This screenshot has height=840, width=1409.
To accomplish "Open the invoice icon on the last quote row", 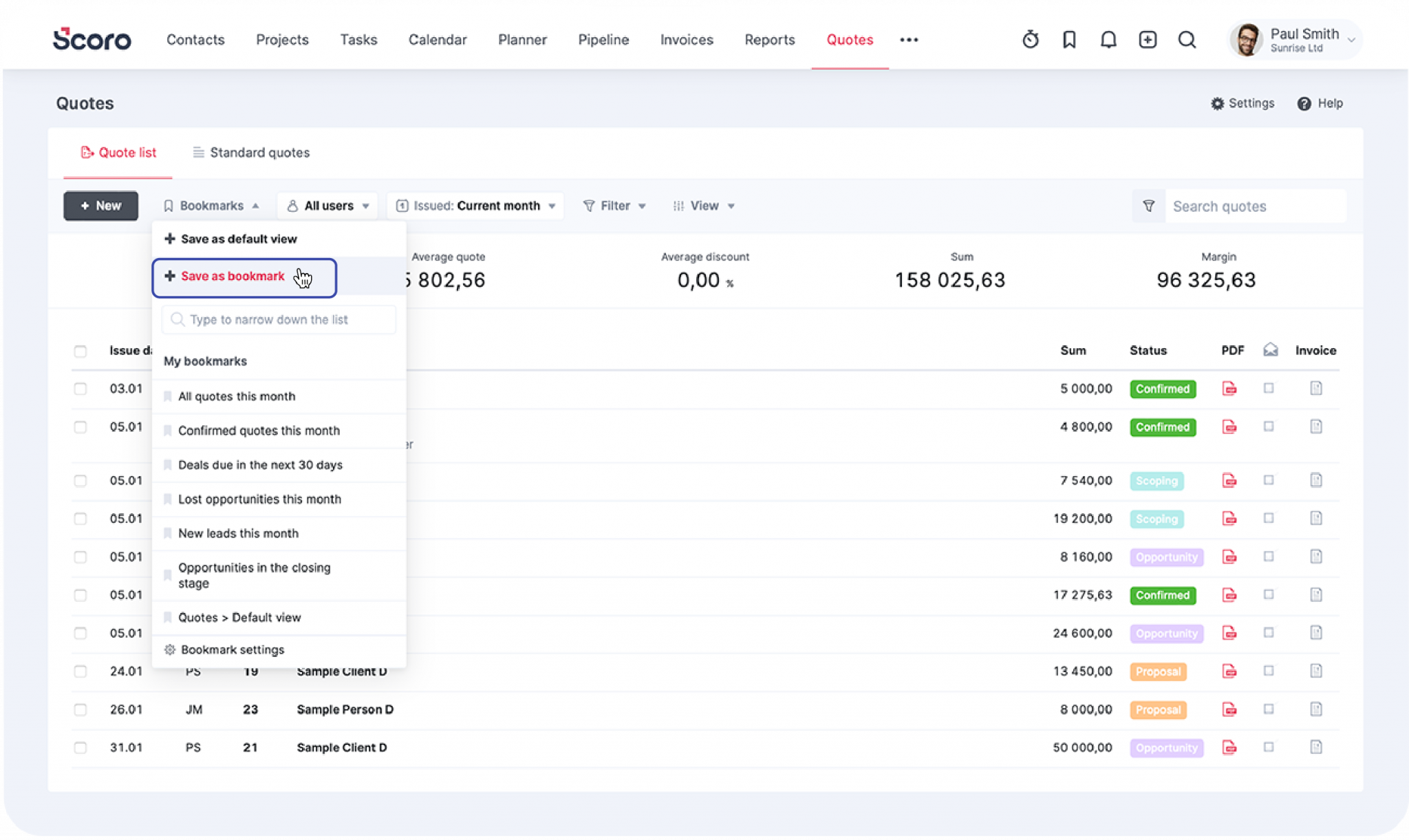I will point(1316,748).
